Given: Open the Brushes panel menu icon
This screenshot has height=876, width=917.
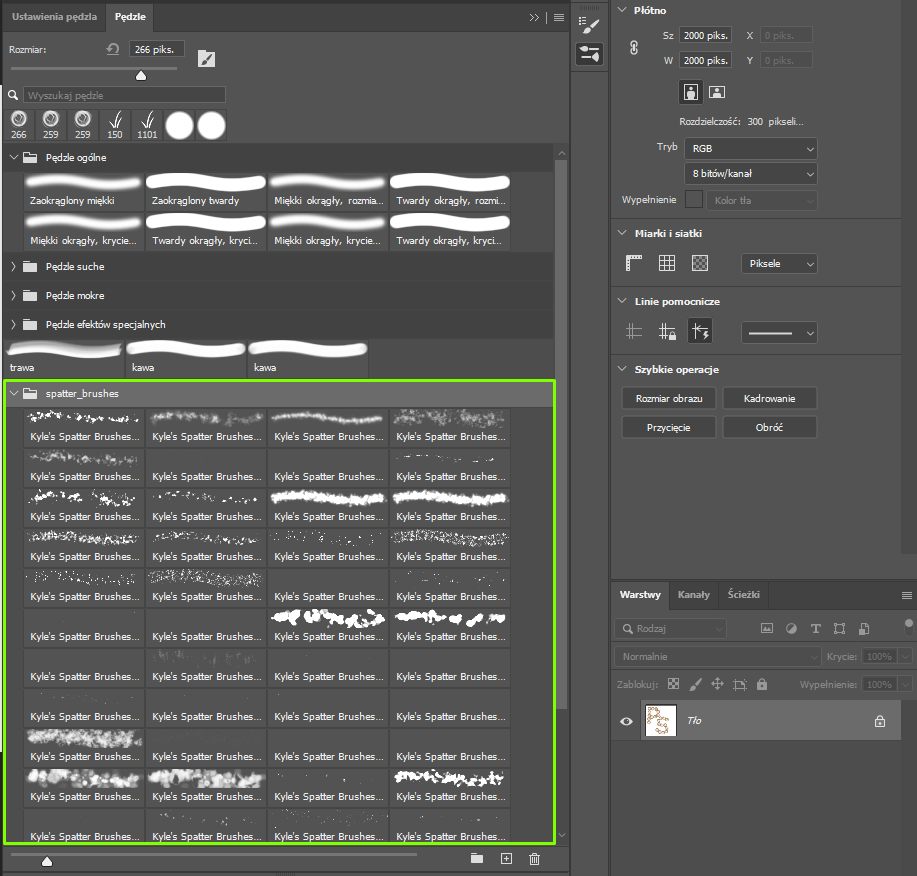Looking at the screenshot, I should pos(559,18).
